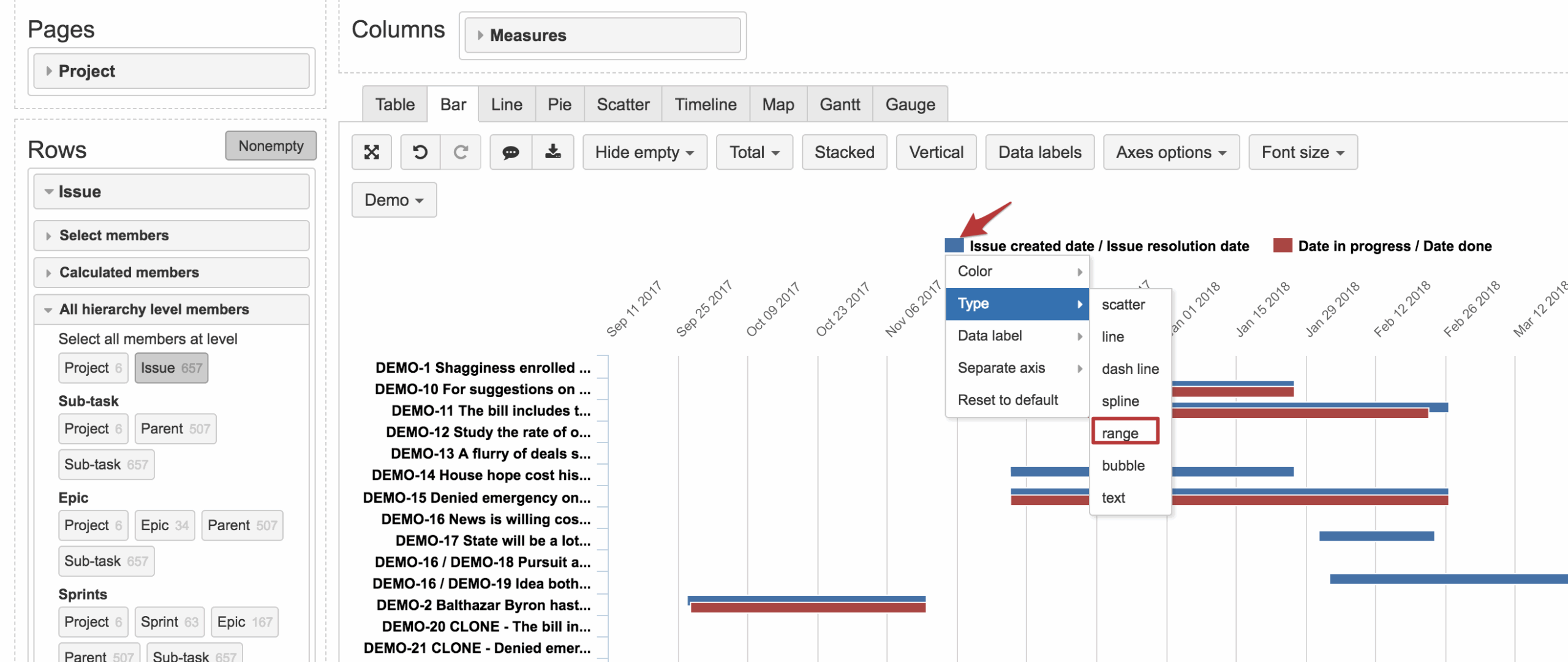The image size is (1568, 662).
Task: Click the download export icon
Action: click(x=552, y=152)
